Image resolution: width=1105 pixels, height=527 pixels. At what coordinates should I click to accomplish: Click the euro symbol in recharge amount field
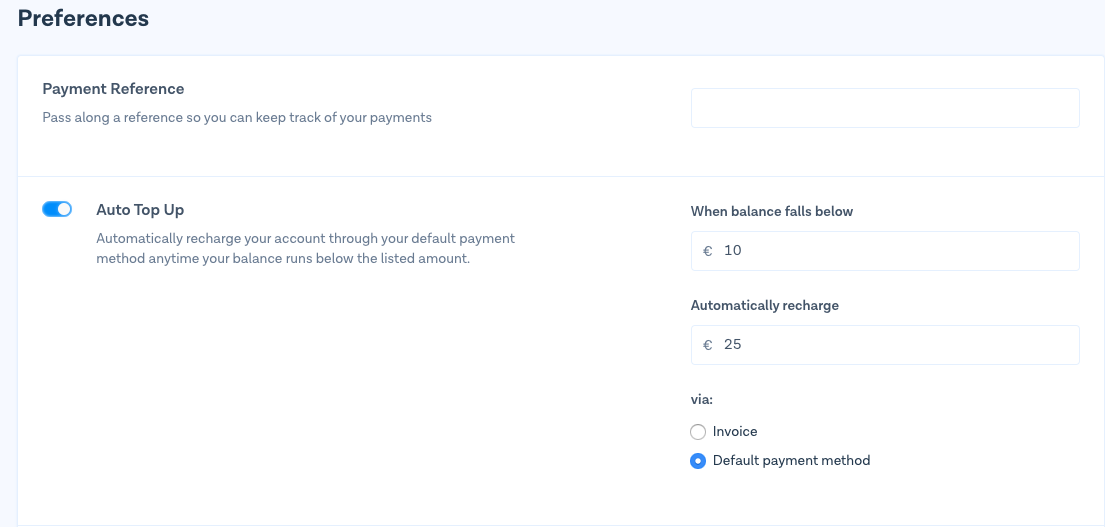click(708, 345)
